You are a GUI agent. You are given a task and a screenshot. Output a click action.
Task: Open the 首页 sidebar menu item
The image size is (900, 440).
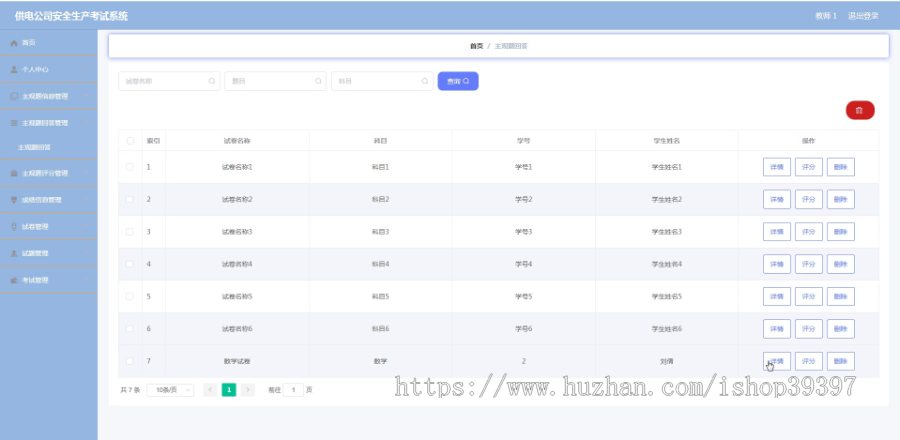[49, 43]
